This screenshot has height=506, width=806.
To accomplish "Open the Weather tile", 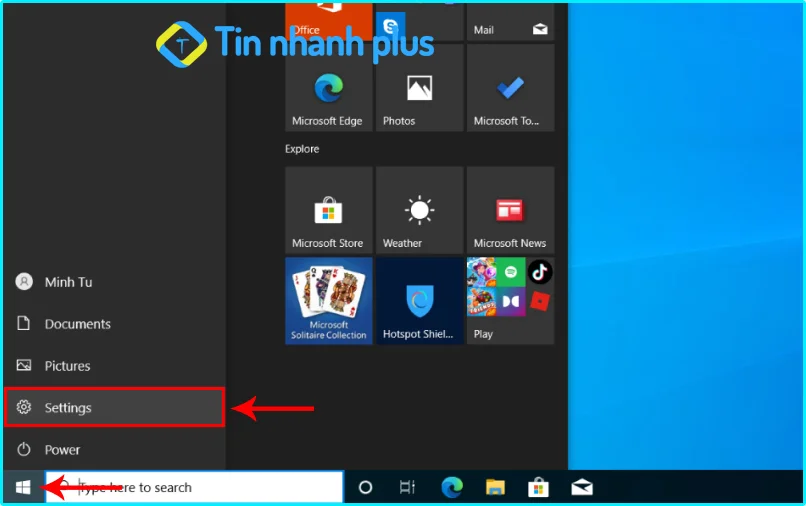I will pyautogui.click(x=419, y=210).
